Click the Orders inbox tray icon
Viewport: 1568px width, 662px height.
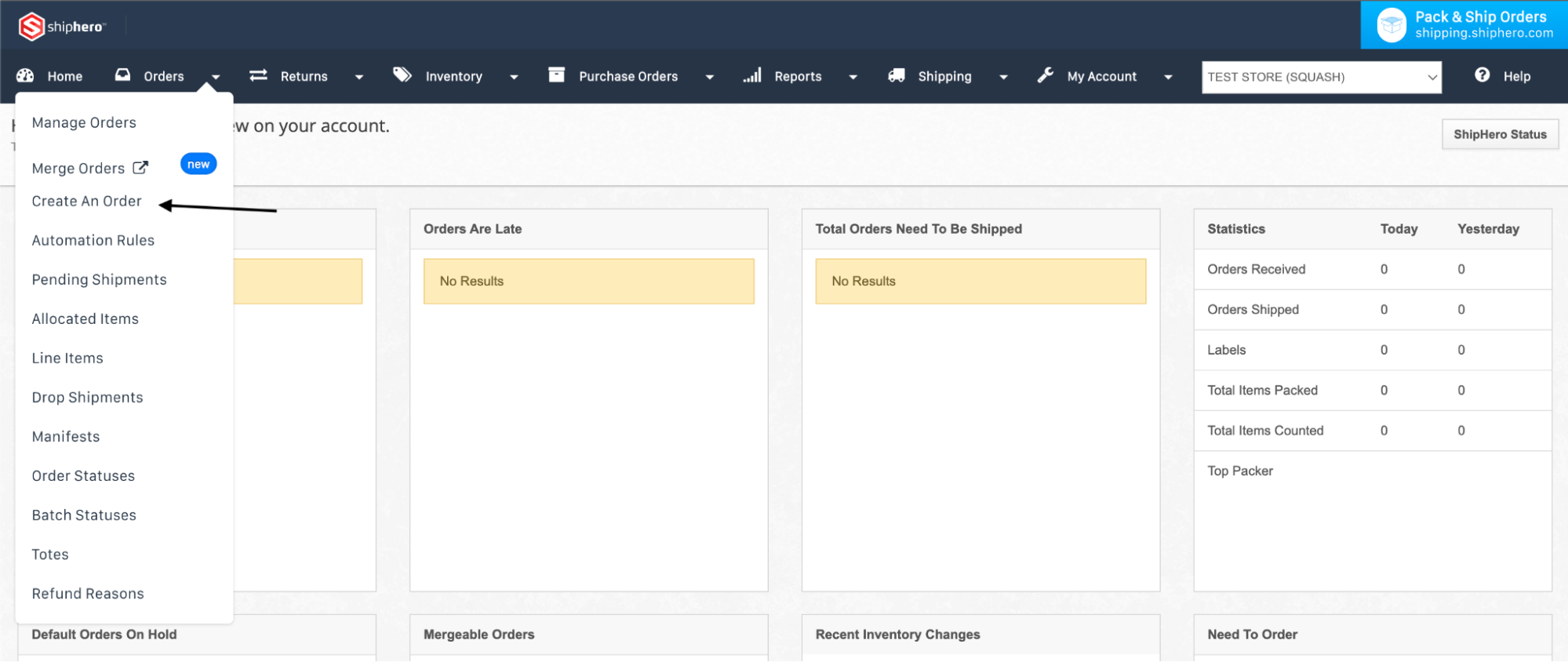(122, 75)
